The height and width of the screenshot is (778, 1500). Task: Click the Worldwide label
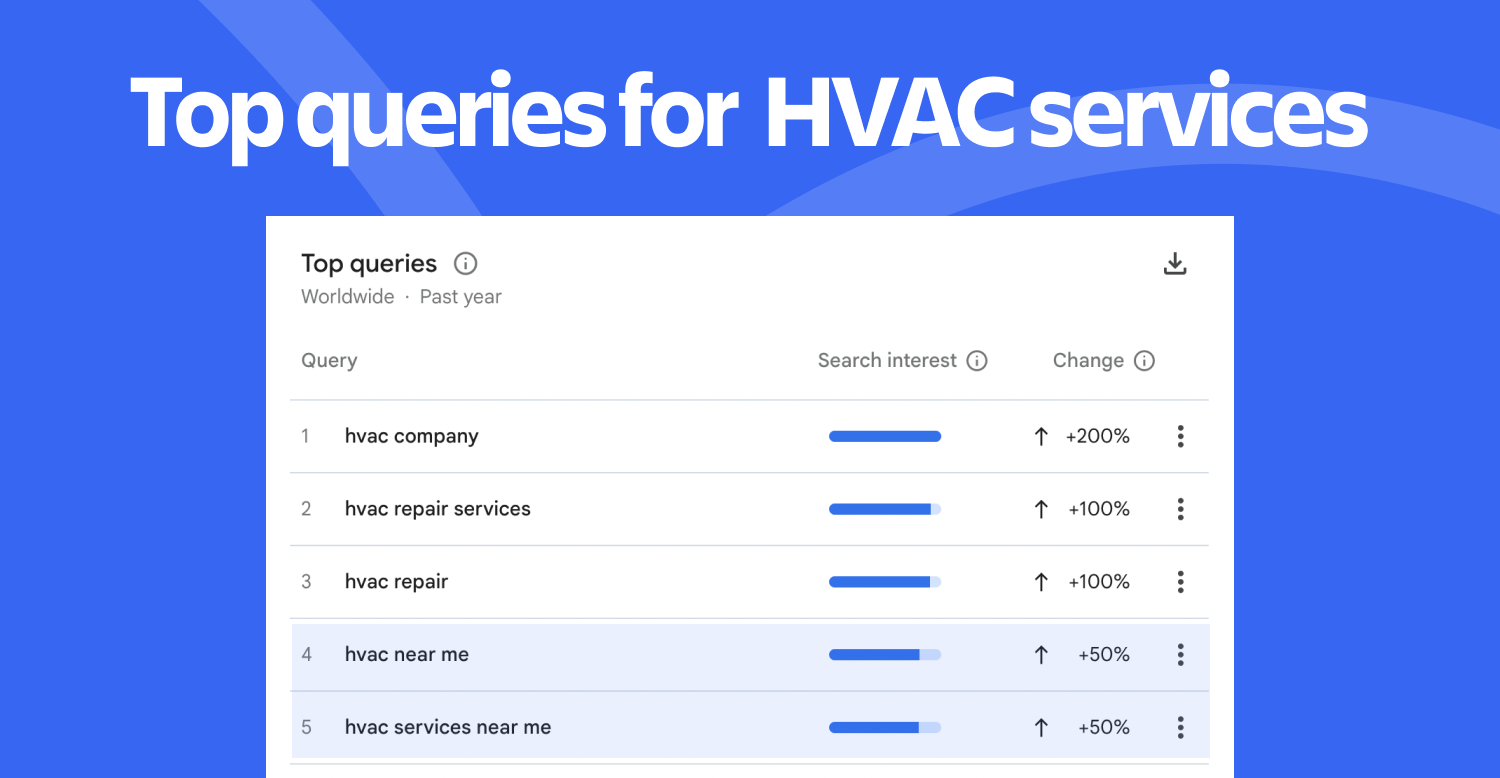tap(347, 296)
